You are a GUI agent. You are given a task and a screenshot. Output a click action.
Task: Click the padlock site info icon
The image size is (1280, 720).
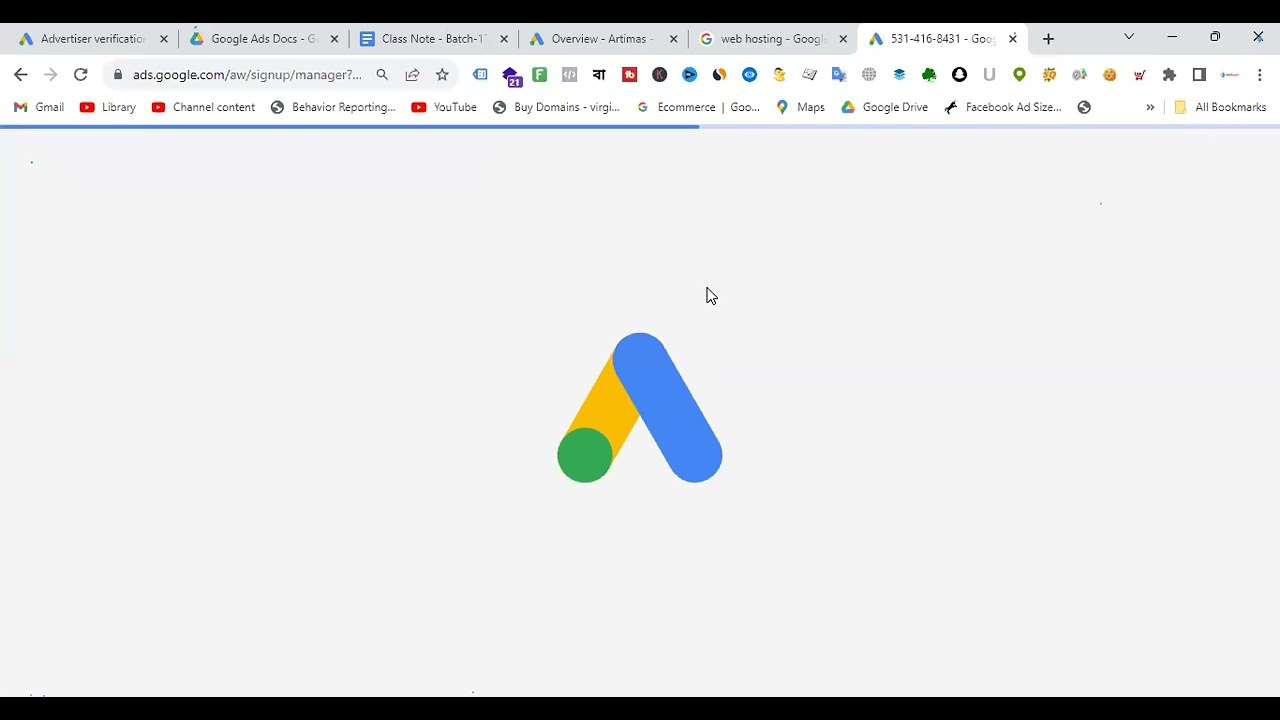[x=118, y=75]
